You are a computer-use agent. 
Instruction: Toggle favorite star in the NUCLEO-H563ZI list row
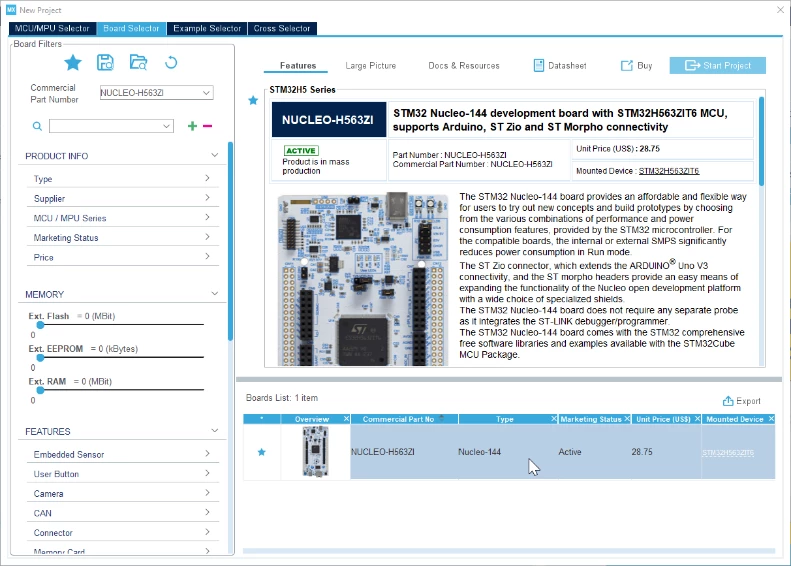click(261, 452)
